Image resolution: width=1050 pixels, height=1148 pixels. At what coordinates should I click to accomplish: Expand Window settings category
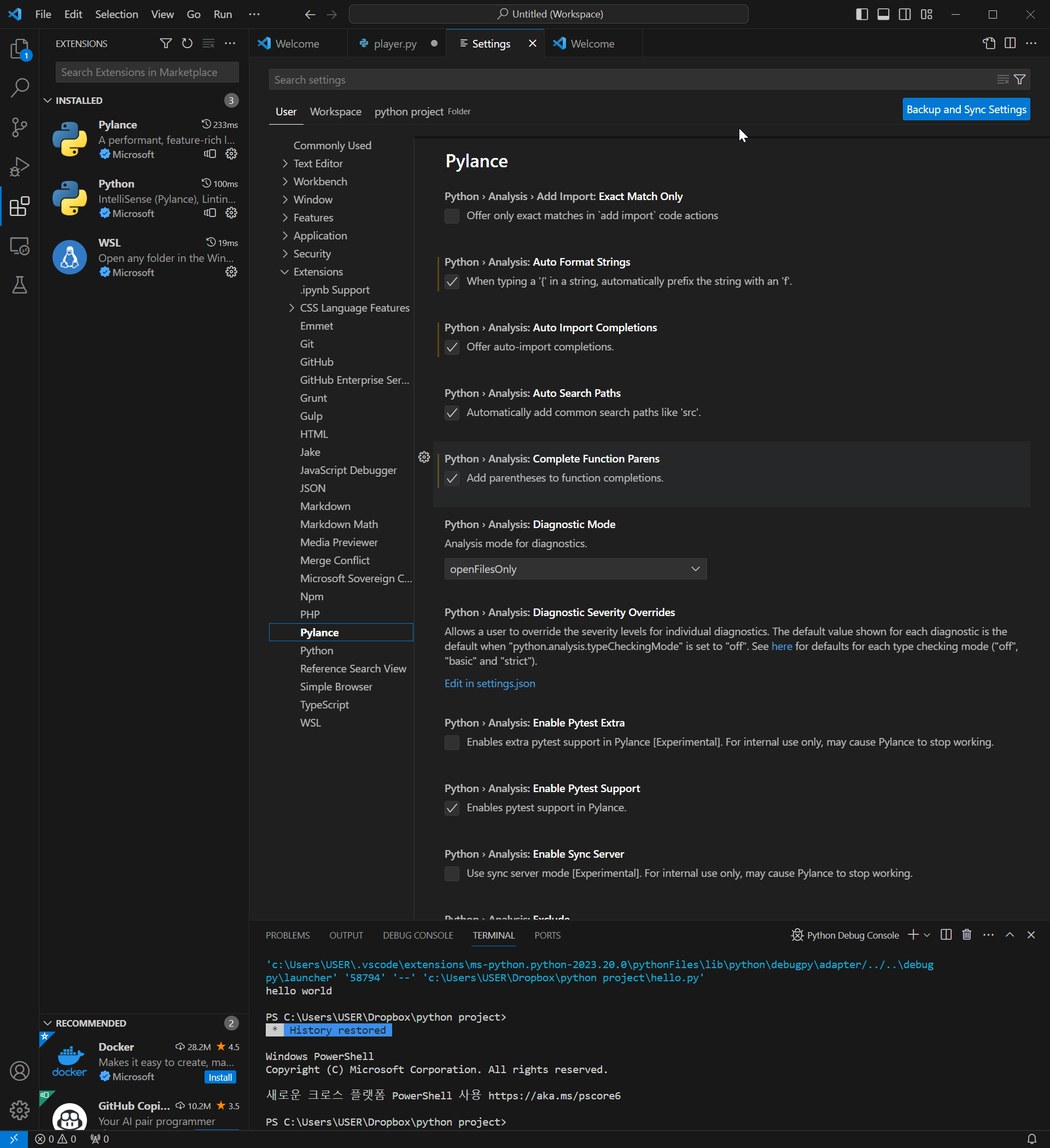pyautogui.click(x=285, y=200)
